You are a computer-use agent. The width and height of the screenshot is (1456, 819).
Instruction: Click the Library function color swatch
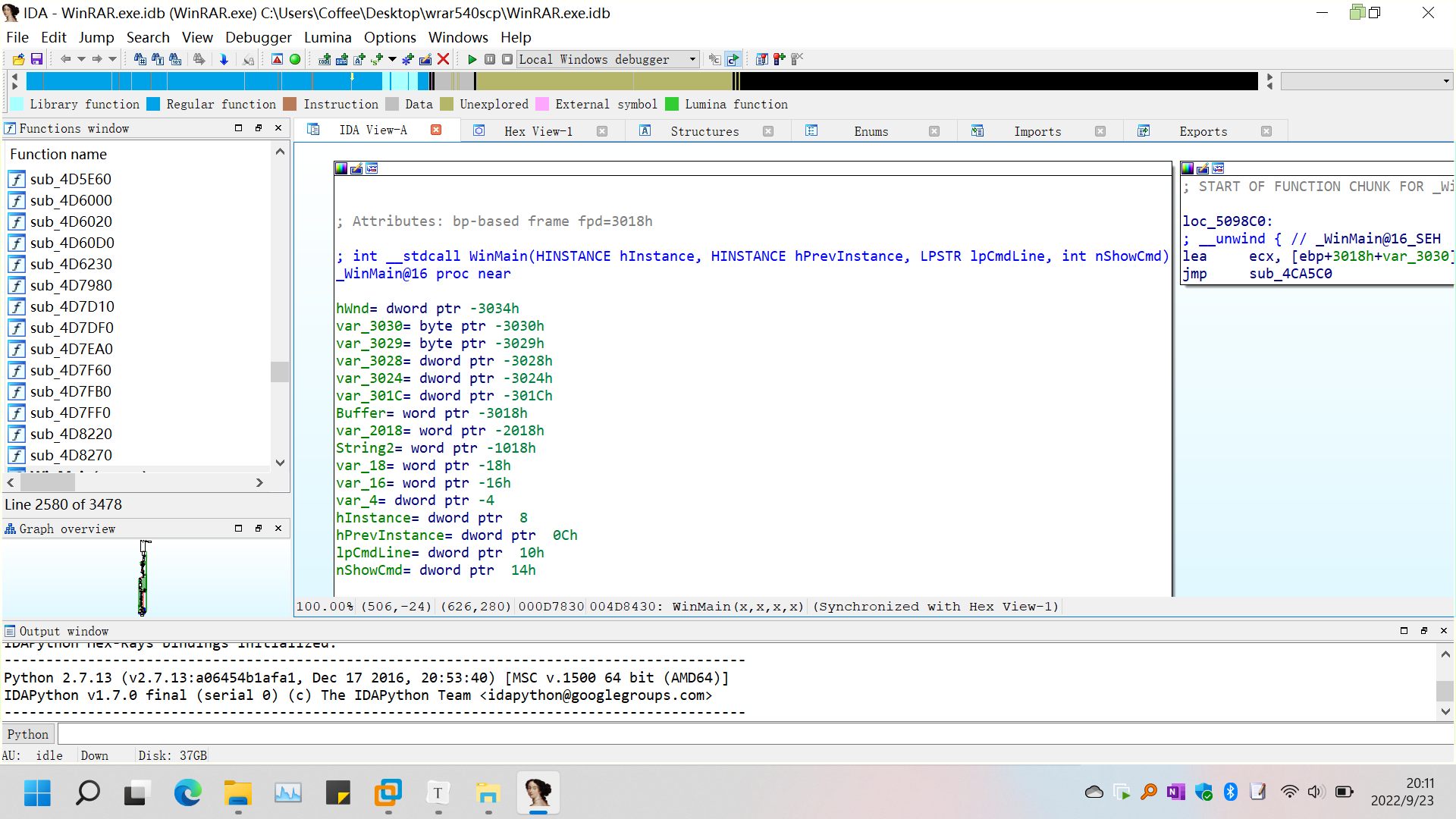coord(17,105)
